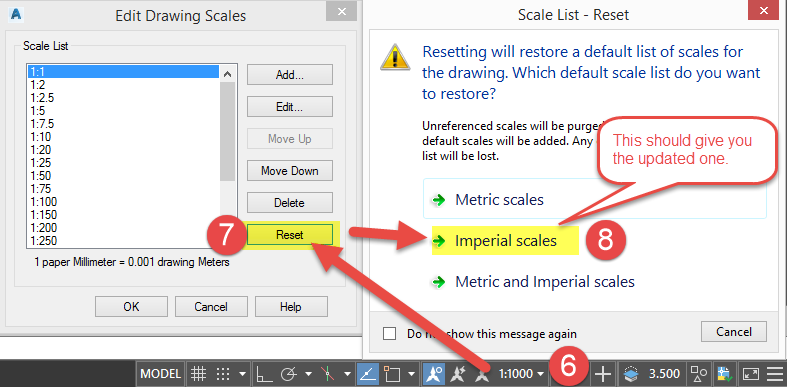This screenshot has width=787, height=387.
Task: Click the 3.500 elevation value
Action: pyautogui.click(x=664, y=373)
